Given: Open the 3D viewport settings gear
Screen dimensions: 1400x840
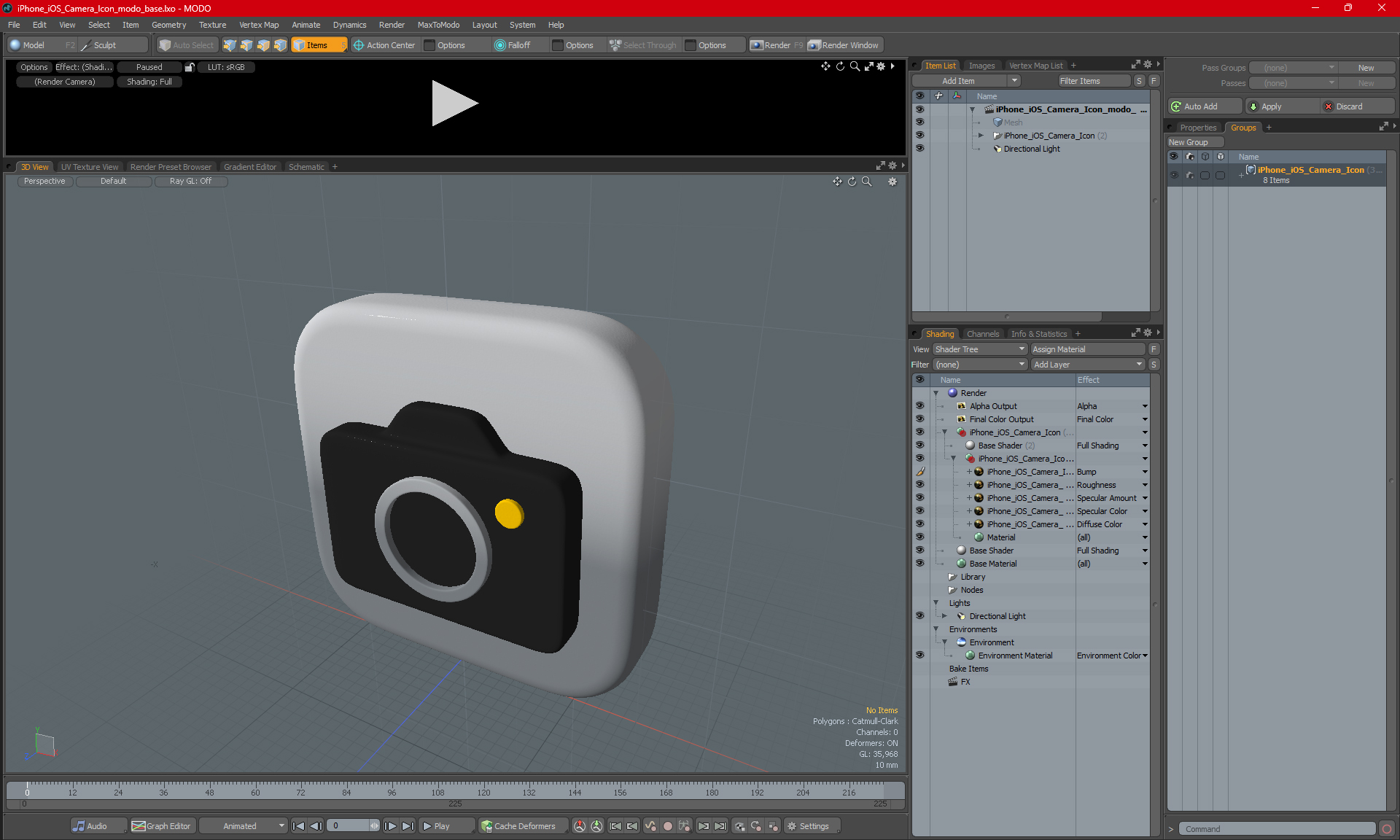Looking at the screenshot, I should (x=892, y=182).
